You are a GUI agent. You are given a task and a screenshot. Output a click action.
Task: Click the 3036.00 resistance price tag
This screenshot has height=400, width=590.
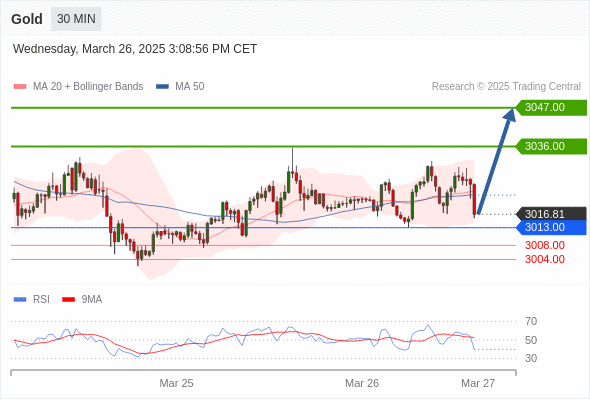click(x=551, y=146)
